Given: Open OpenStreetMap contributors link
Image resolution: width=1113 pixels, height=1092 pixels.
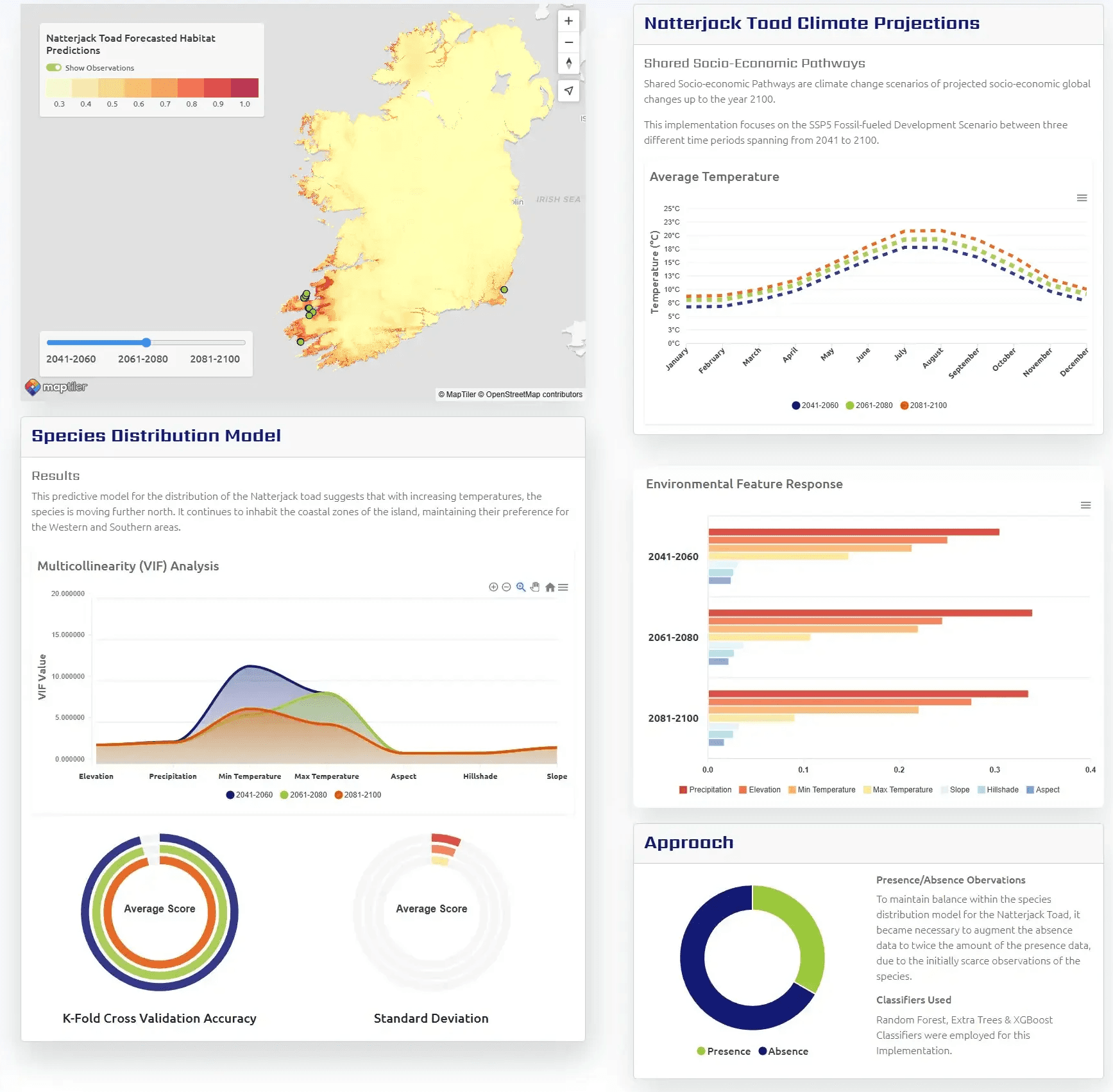Looking at the screenshot, I should (531, 395).
